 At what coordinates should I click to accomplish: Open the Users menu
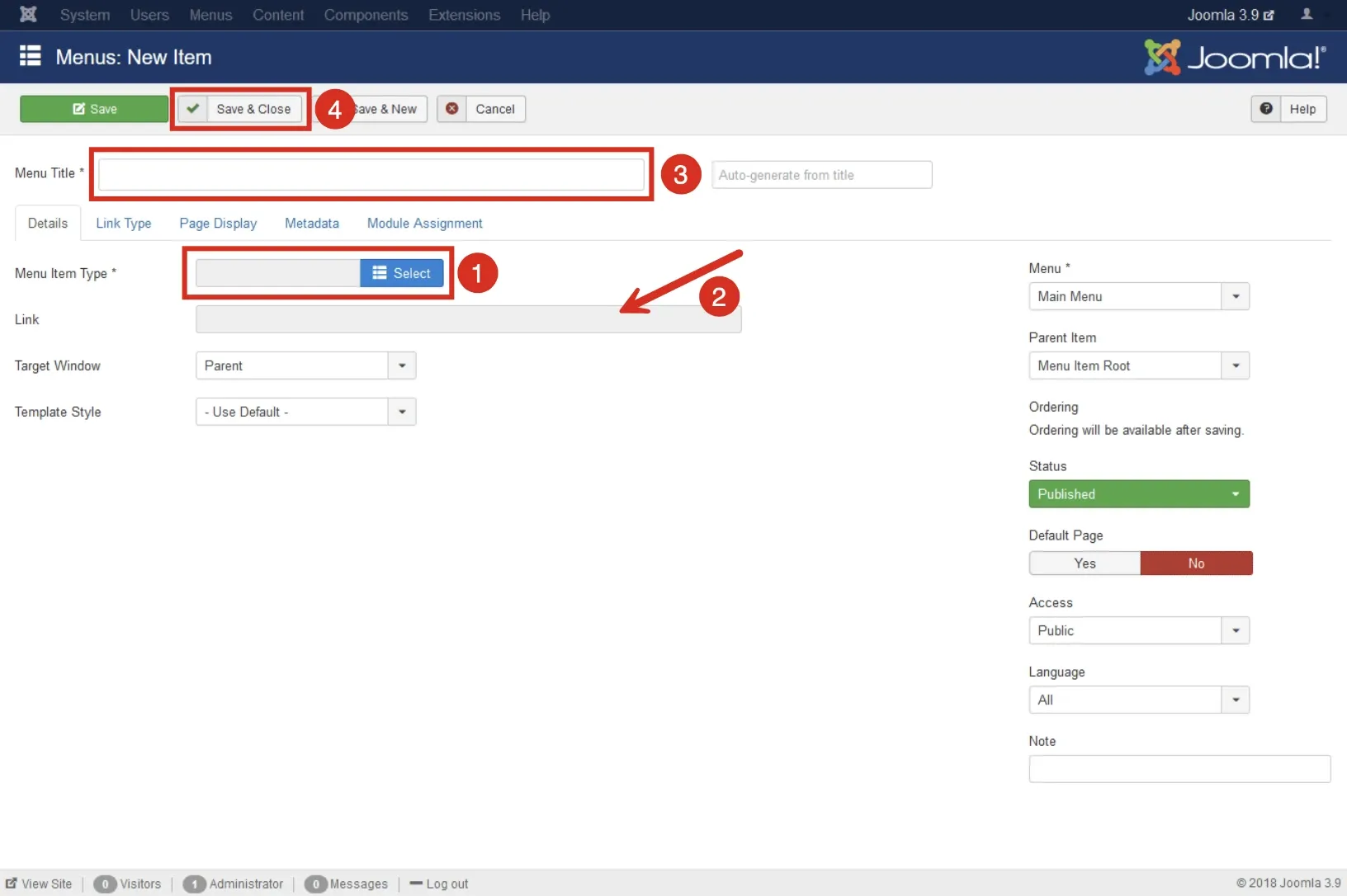[x=149, y=15]
